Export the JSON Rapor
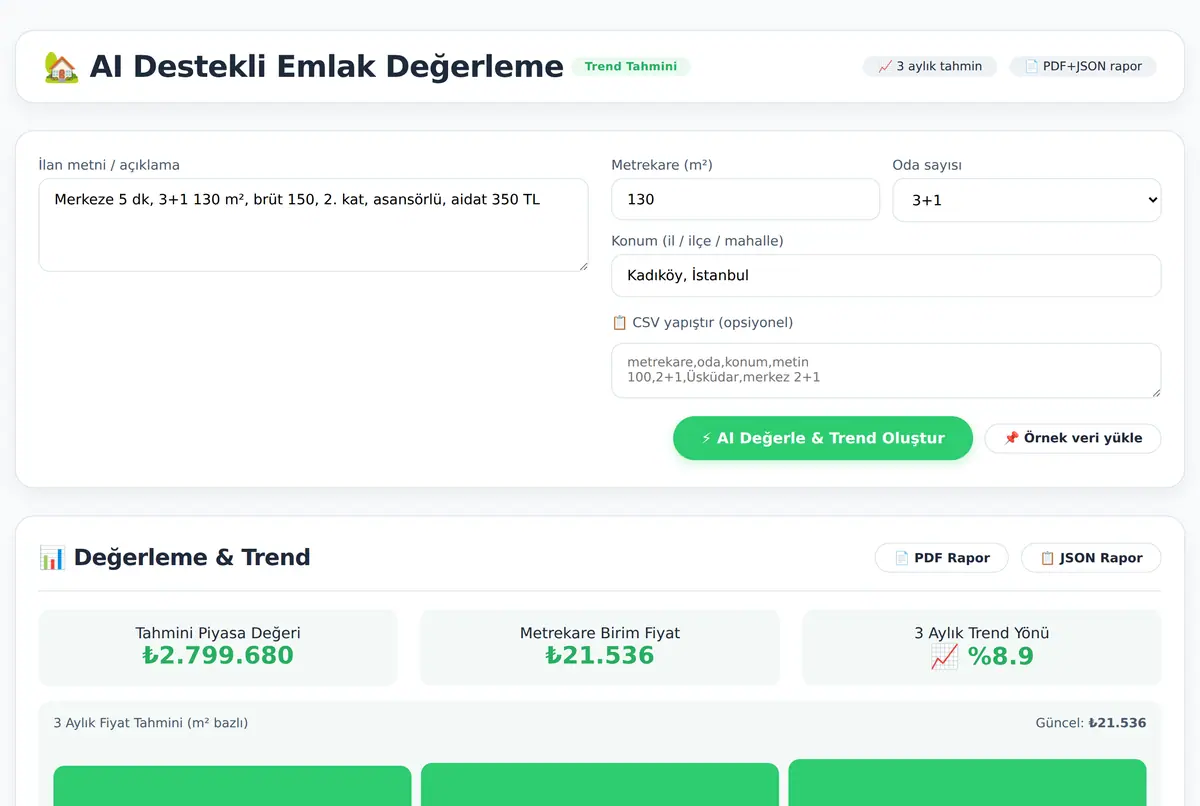This screenshot has height=806, width=1200. [1091, 558]
